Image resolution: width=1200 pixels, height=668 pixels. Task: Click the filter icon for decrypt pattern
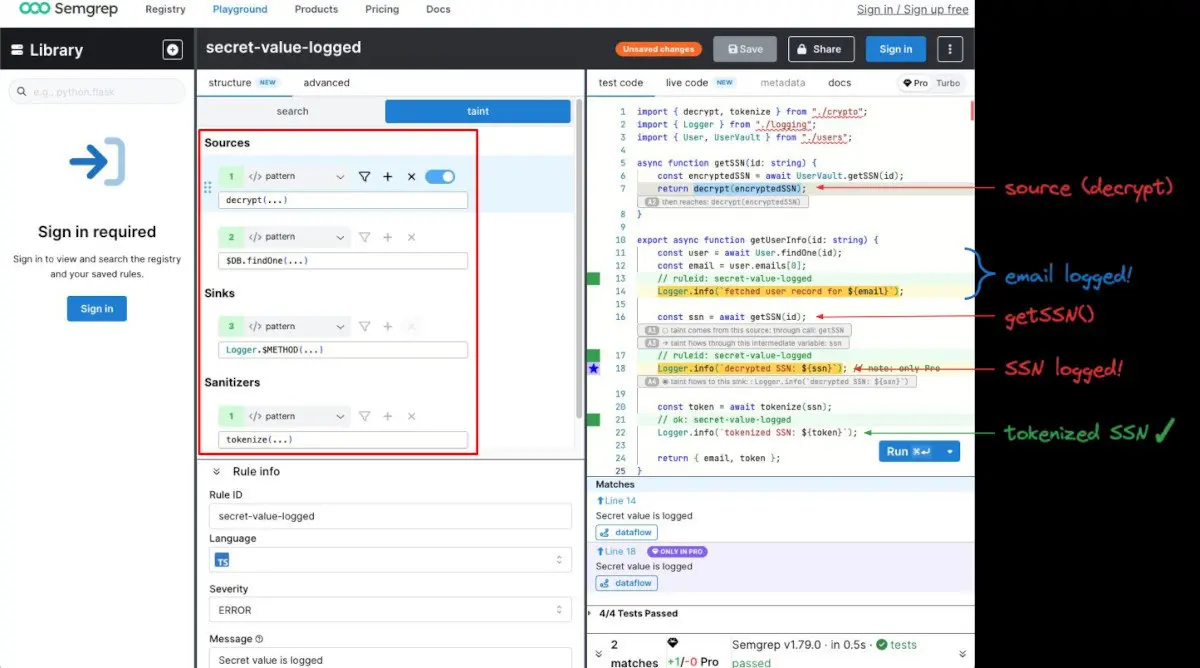[364, 176]
